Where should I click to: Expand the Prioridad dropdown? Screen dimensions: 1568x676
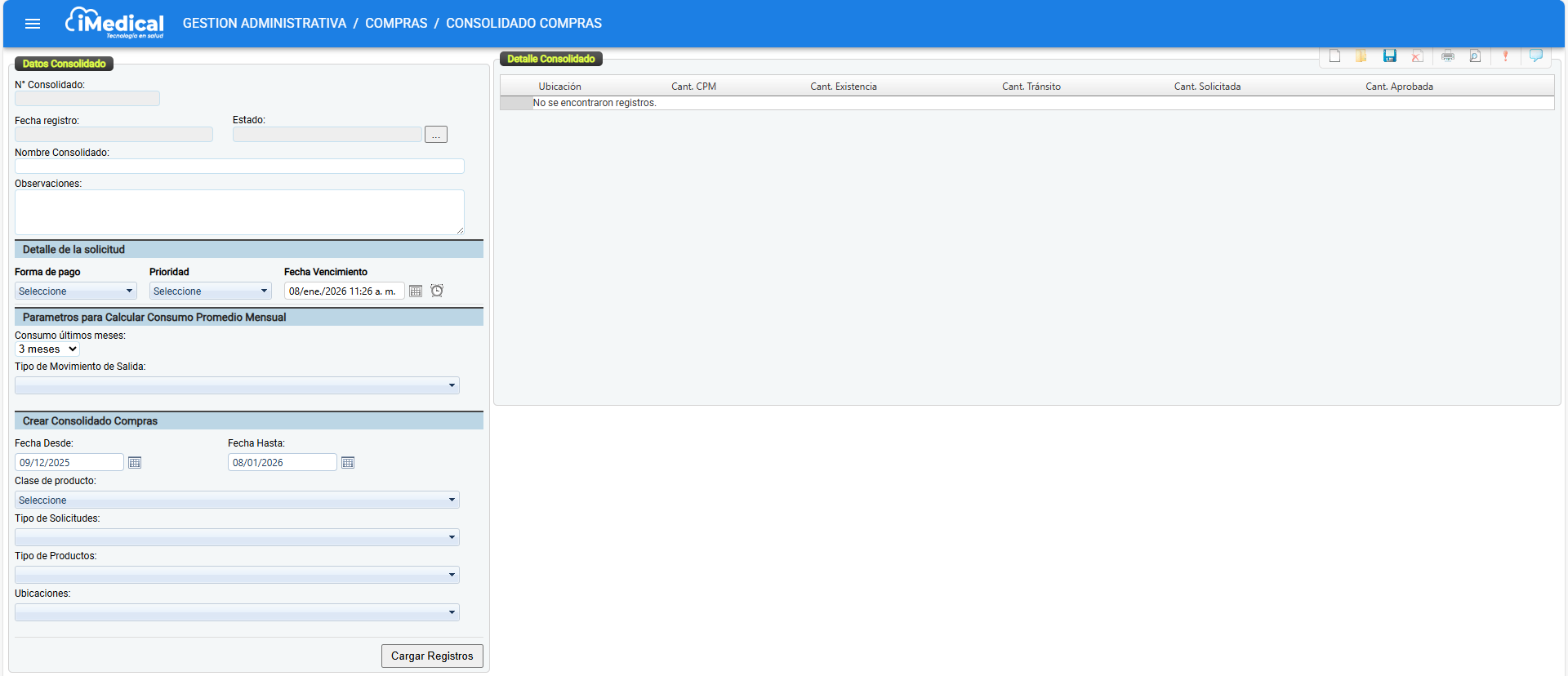[211, 291]
